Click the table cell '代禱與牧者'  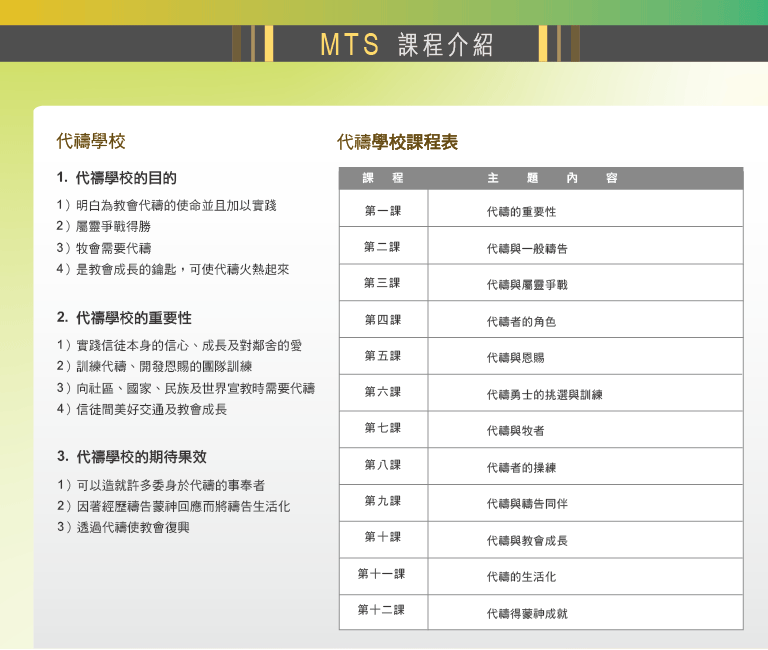[515, 431]
